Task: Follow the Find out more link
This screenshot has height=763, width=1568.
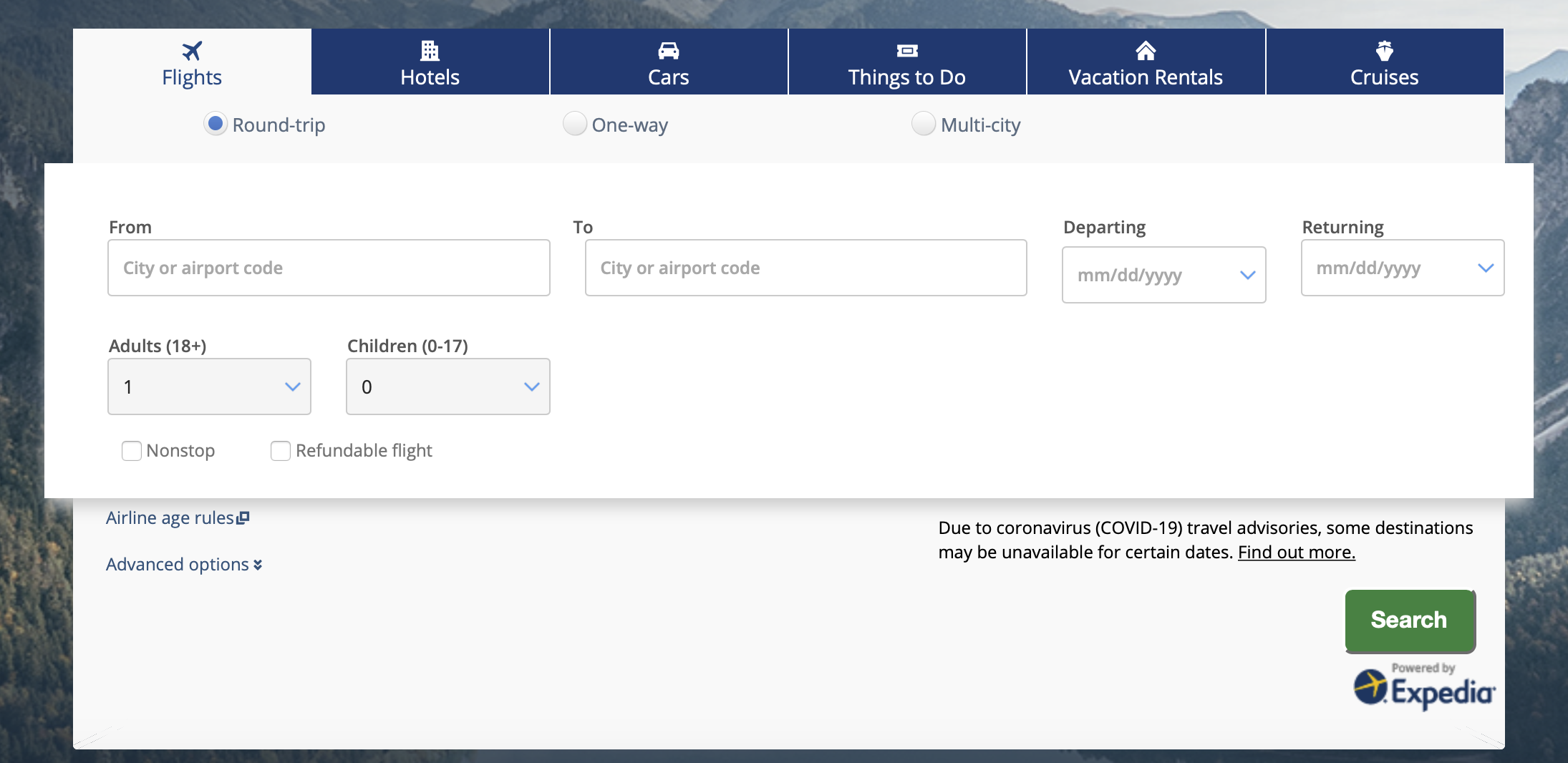Action: click(1297, 553)
